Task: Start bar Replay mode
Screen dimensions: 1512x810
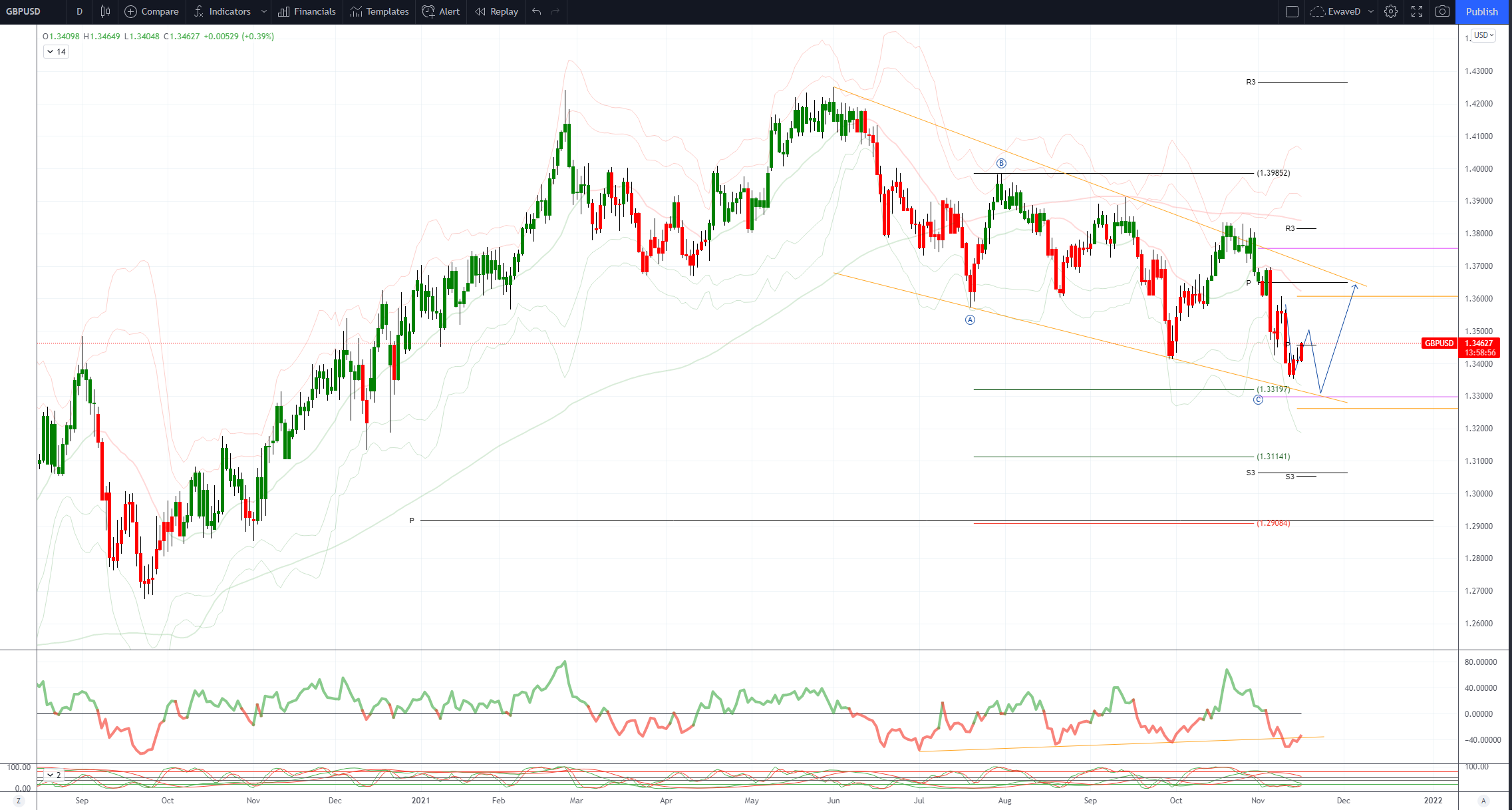Action: [x=496, y=11]
